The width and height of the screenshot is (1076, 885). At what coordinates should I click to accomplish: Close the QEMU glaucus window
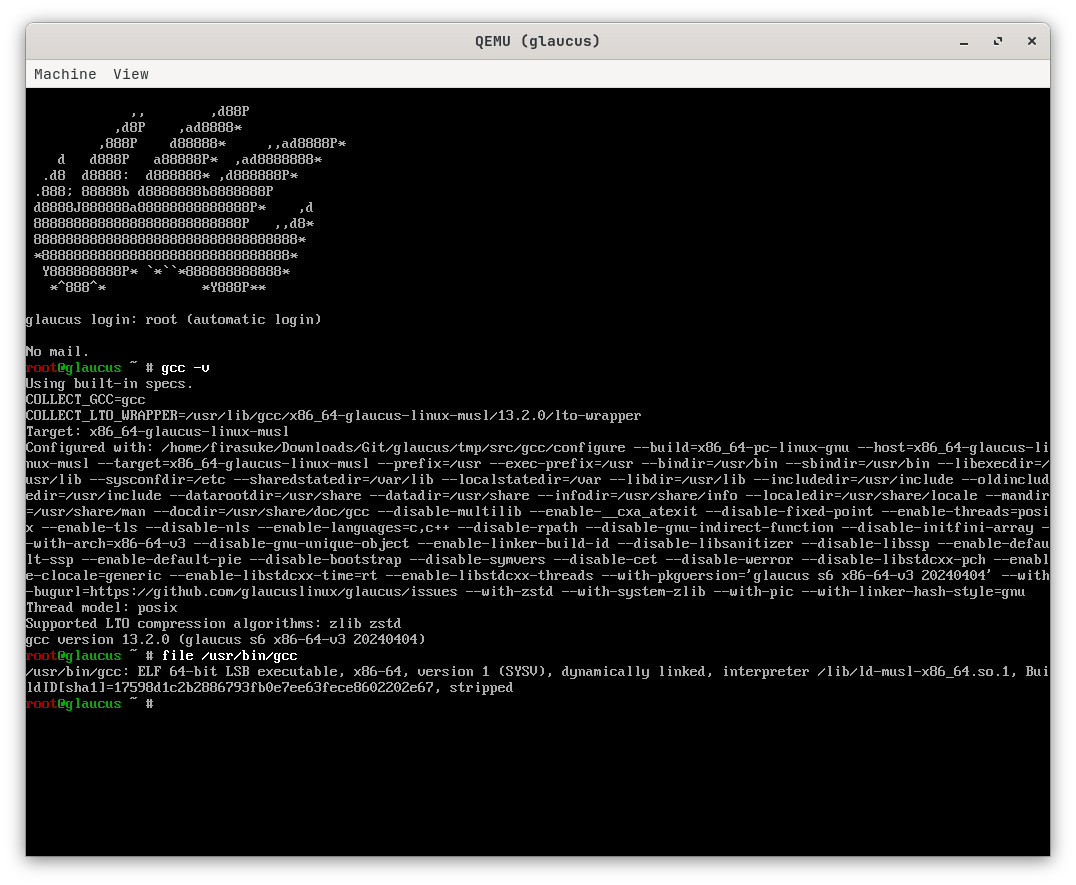(1031, 42)
